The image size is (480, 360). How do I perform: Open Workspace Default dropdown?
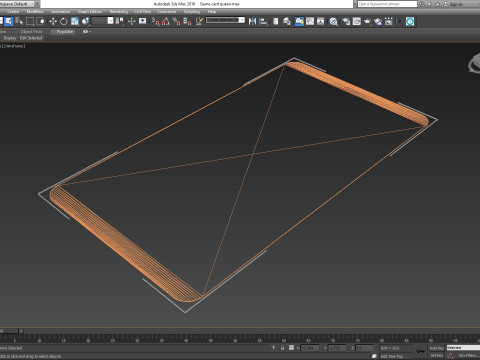click(x=17, y=4)
